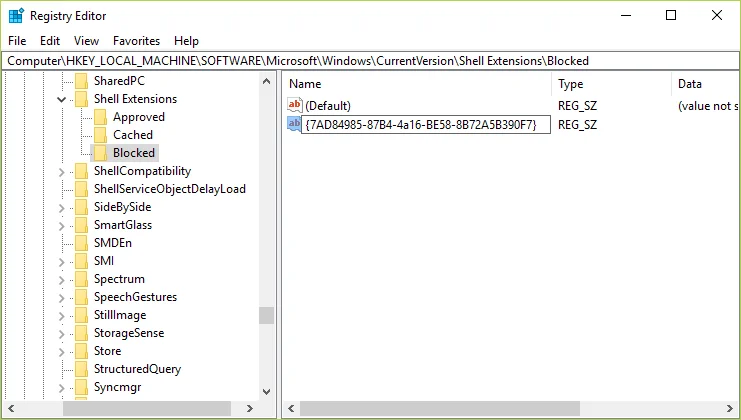
Task: Click the value name rename edit box
Action: 426,125
